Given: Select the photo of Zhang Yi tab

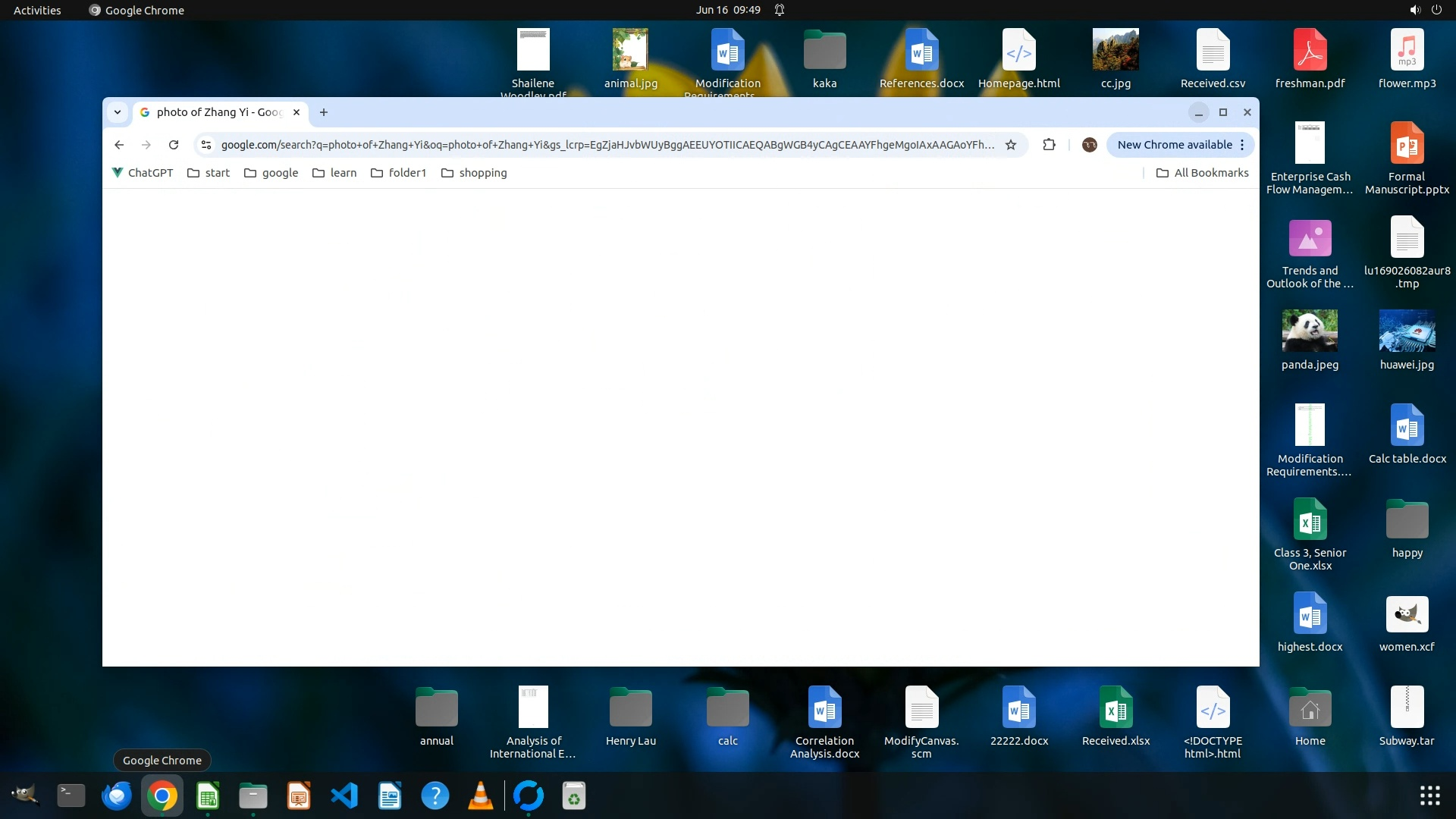Looking at the screenshot, I should [x=218, y=112].
